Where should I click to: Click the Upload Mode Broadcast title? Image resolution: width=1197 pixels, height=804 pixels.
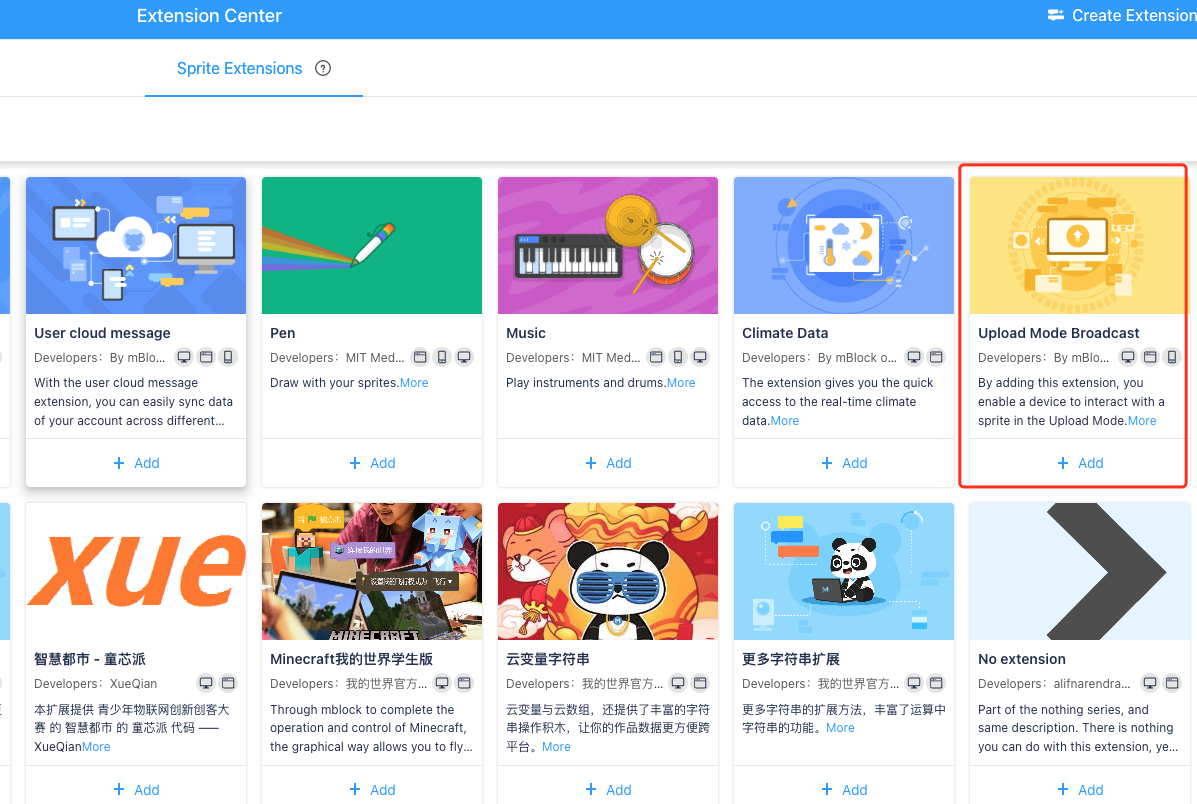pyautogui.click(x=1058, y=333)
